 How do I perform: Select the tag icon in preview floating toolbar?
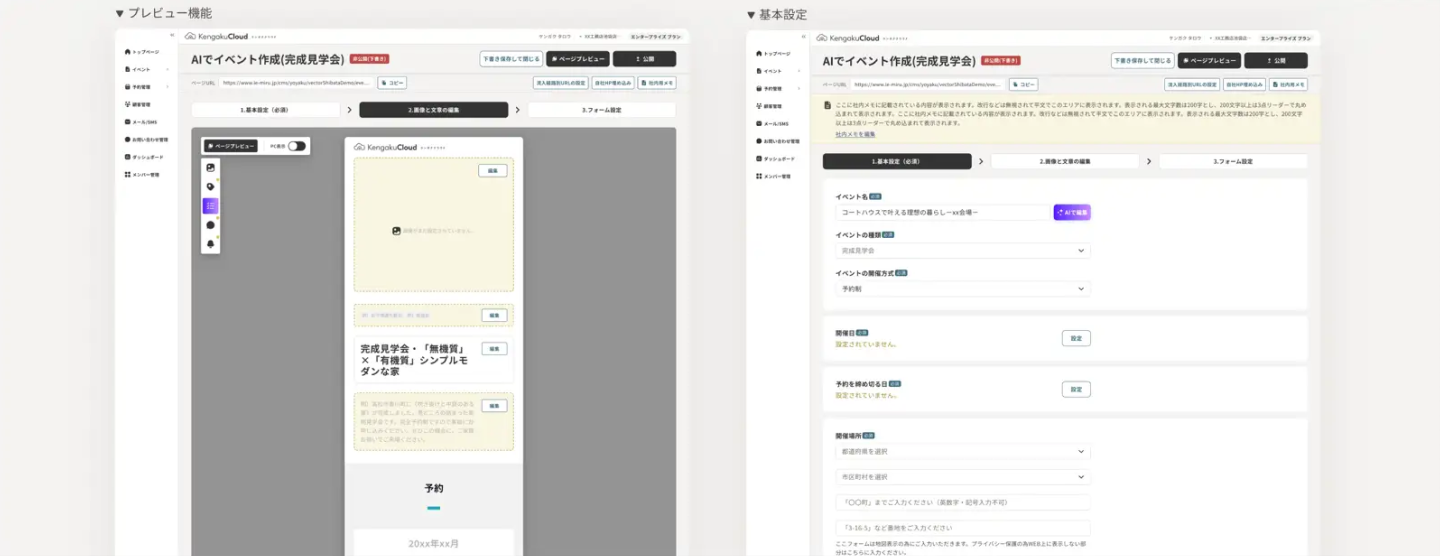(210, 186)
